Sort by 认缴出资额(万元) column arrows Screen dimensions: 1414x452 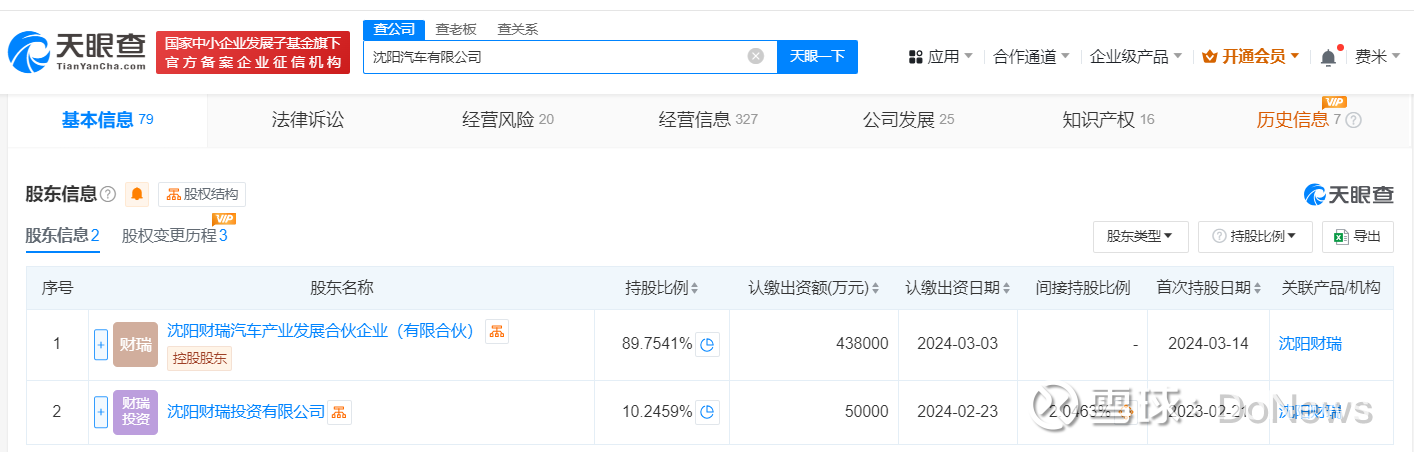pos(876,288)
